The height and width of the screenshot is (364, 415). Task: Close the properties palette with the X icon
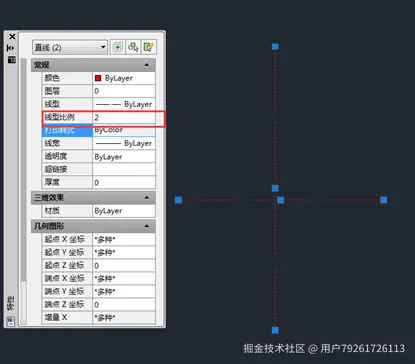[x=12, y=36]
